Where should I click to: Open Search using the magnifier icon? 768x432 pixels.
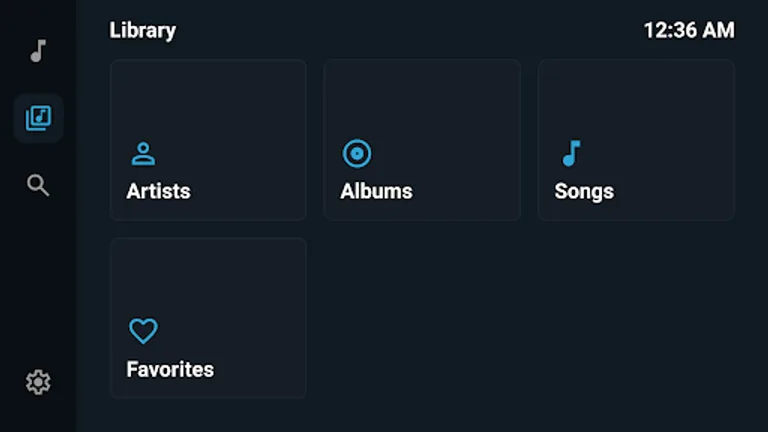(x=38, y=185)
